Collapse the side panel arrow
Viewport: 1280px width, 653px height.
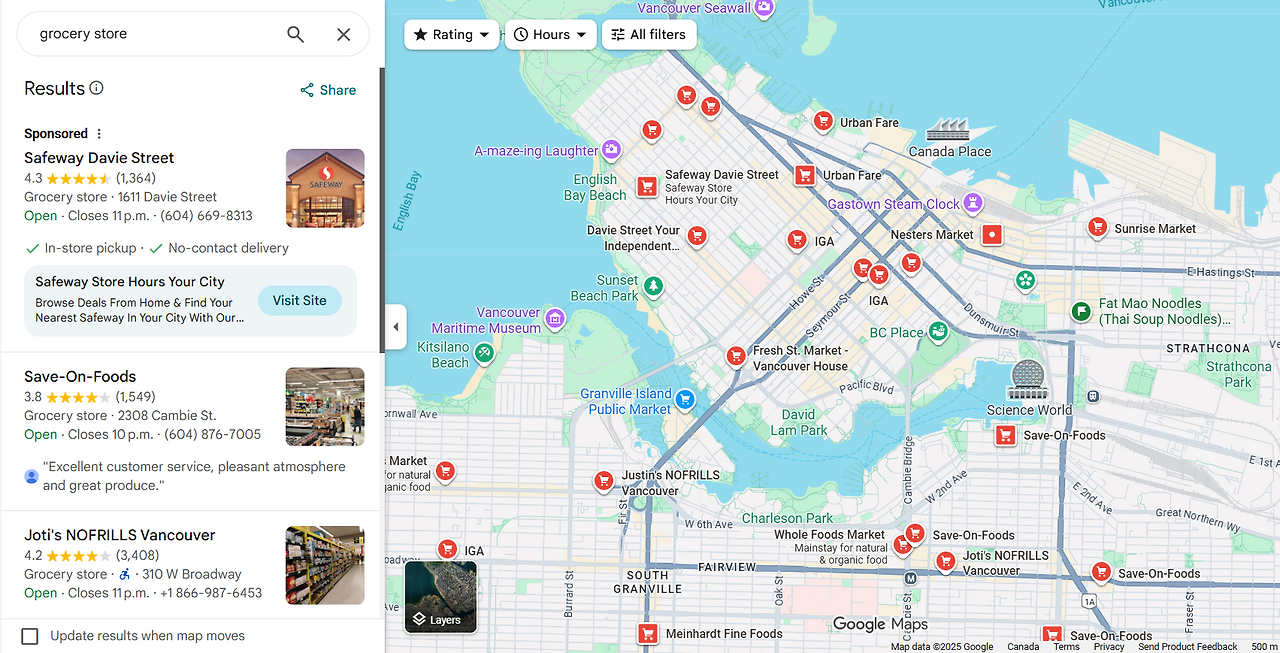(x=396, y=327)
